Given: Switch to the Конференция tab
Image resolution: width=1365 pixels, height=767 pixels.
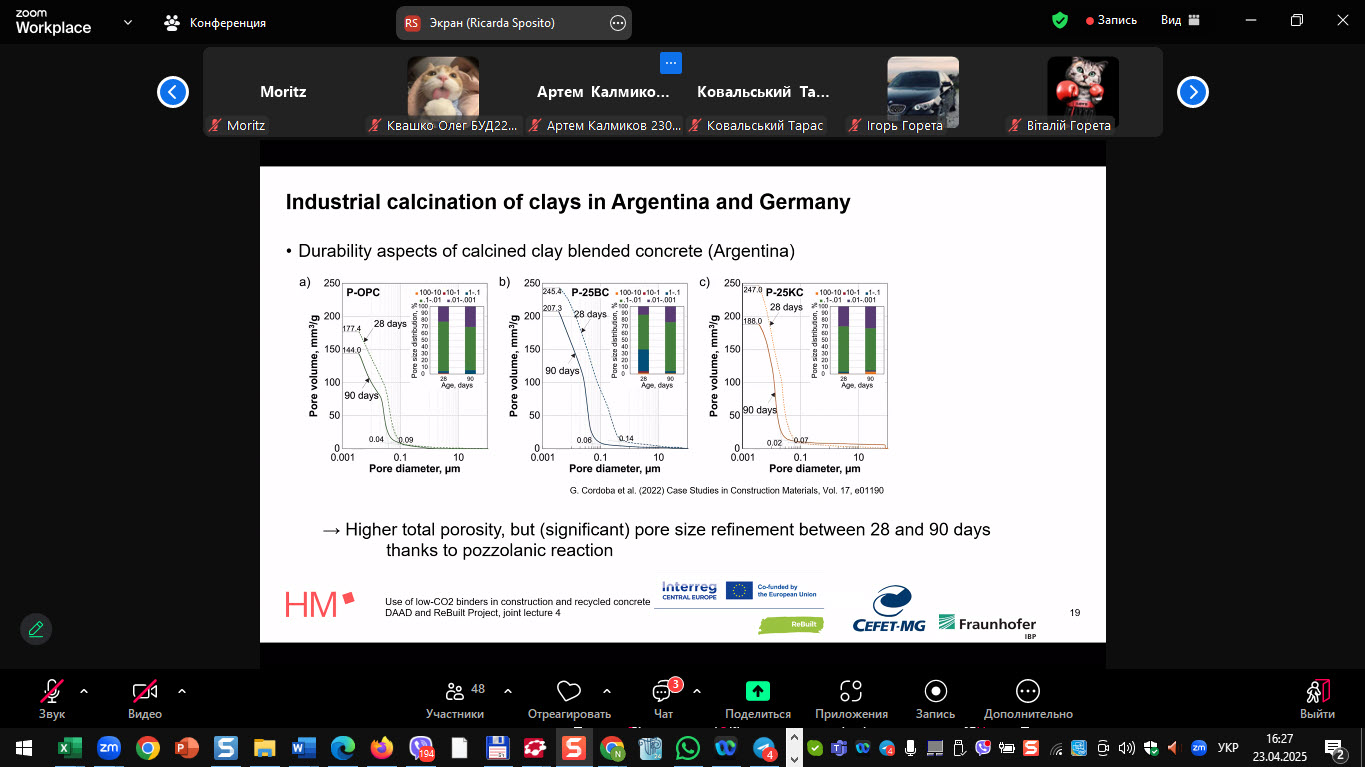Looking at the screenshot, I should [x=216, y=22].
